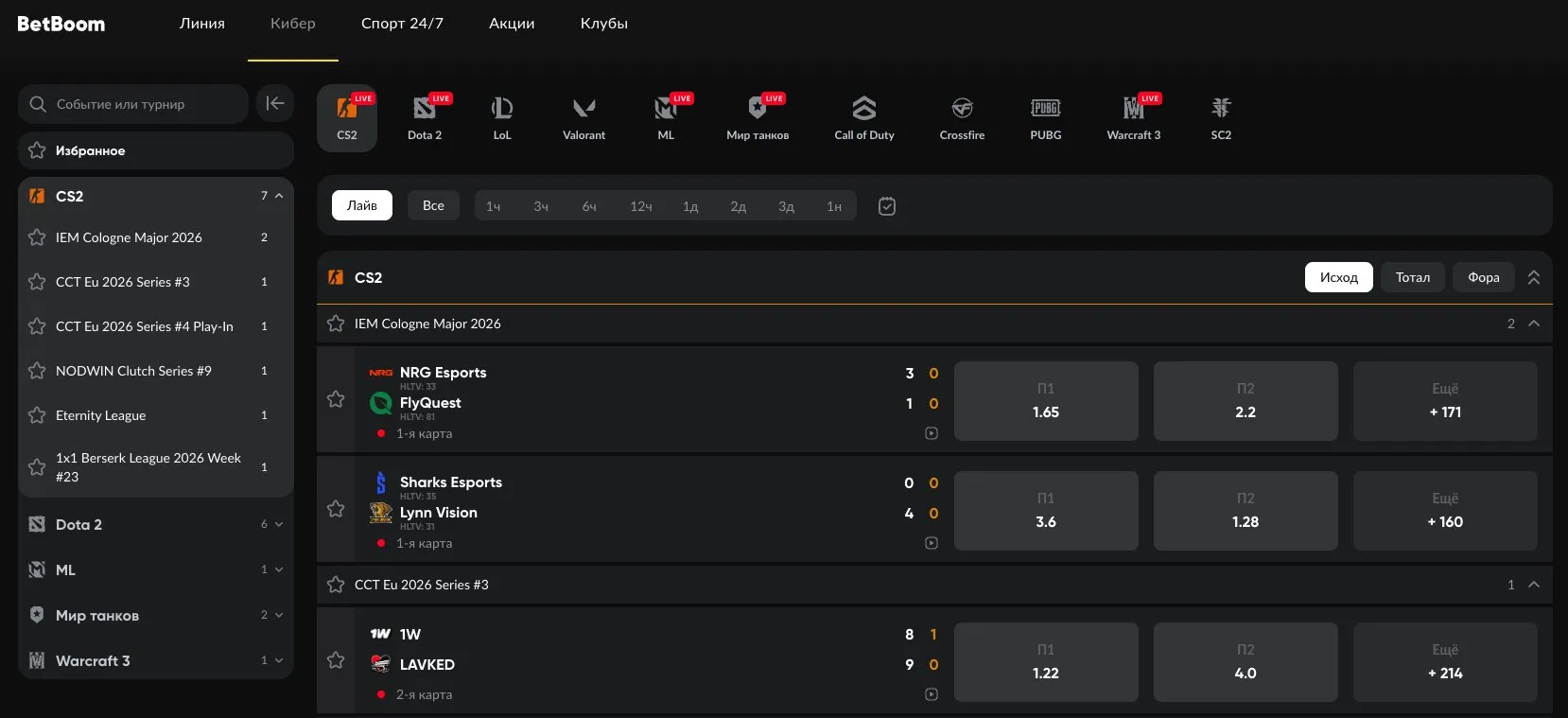Image resolution: width=1568 pixels, height=718 pixels.
Task: Choose the LoL game icon
Action: (502, 117)
